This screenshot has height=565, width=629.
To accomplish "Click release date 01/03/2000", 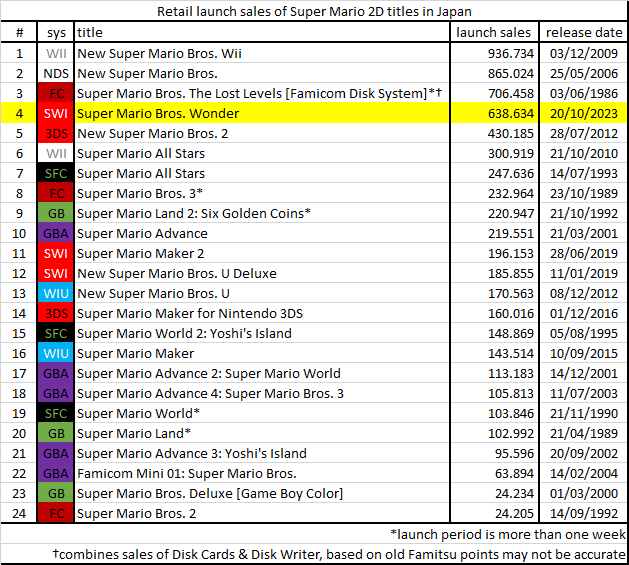I will coord(584,494).
